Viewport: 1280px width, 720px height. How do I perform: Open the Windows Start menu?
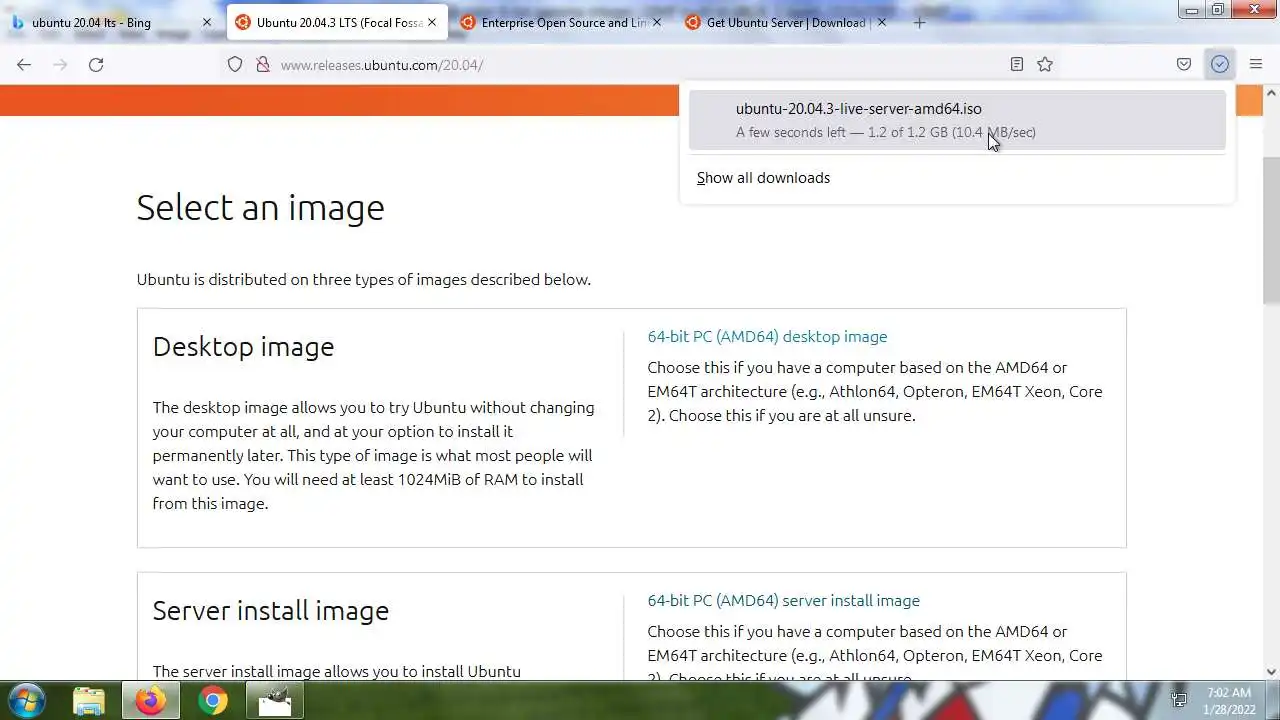click(25, 701)
